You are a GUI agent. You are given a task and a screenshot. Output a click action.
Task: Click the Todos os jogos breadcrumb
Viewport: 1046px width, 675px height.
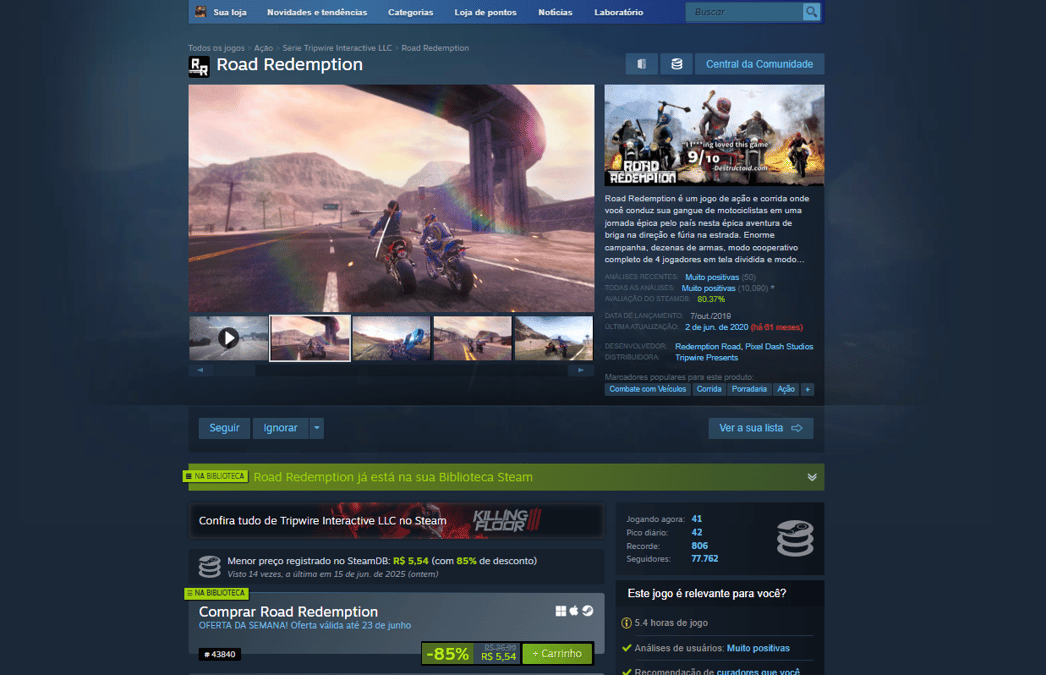click(x=216, y=48)
